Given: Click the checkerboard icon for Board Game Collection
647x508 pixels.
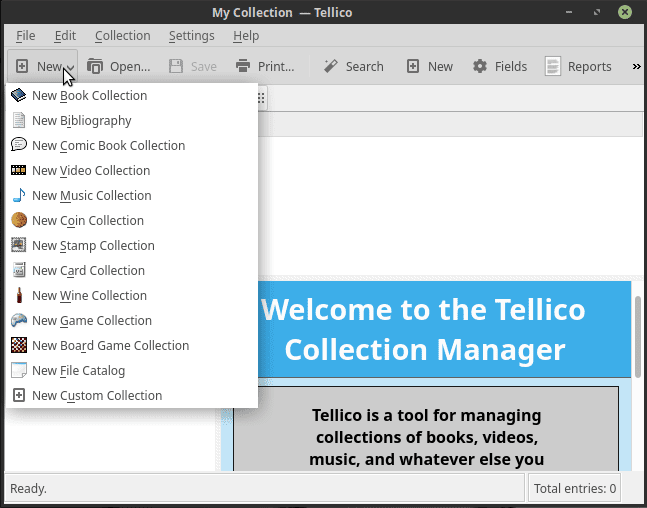Looking at the screenshot, I should 19,345.
